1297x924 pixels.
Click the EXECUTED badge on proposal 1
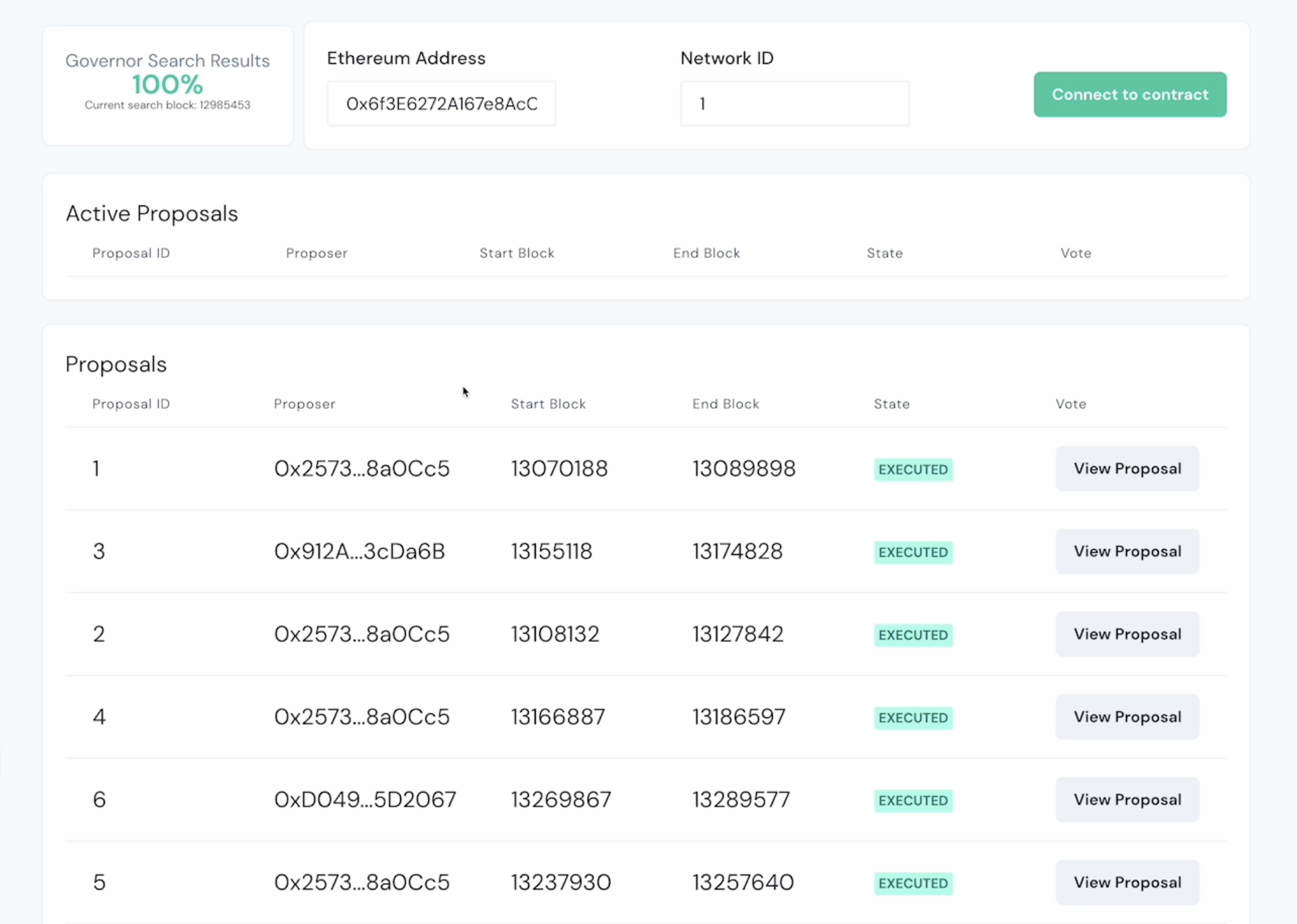click(913, 469)
